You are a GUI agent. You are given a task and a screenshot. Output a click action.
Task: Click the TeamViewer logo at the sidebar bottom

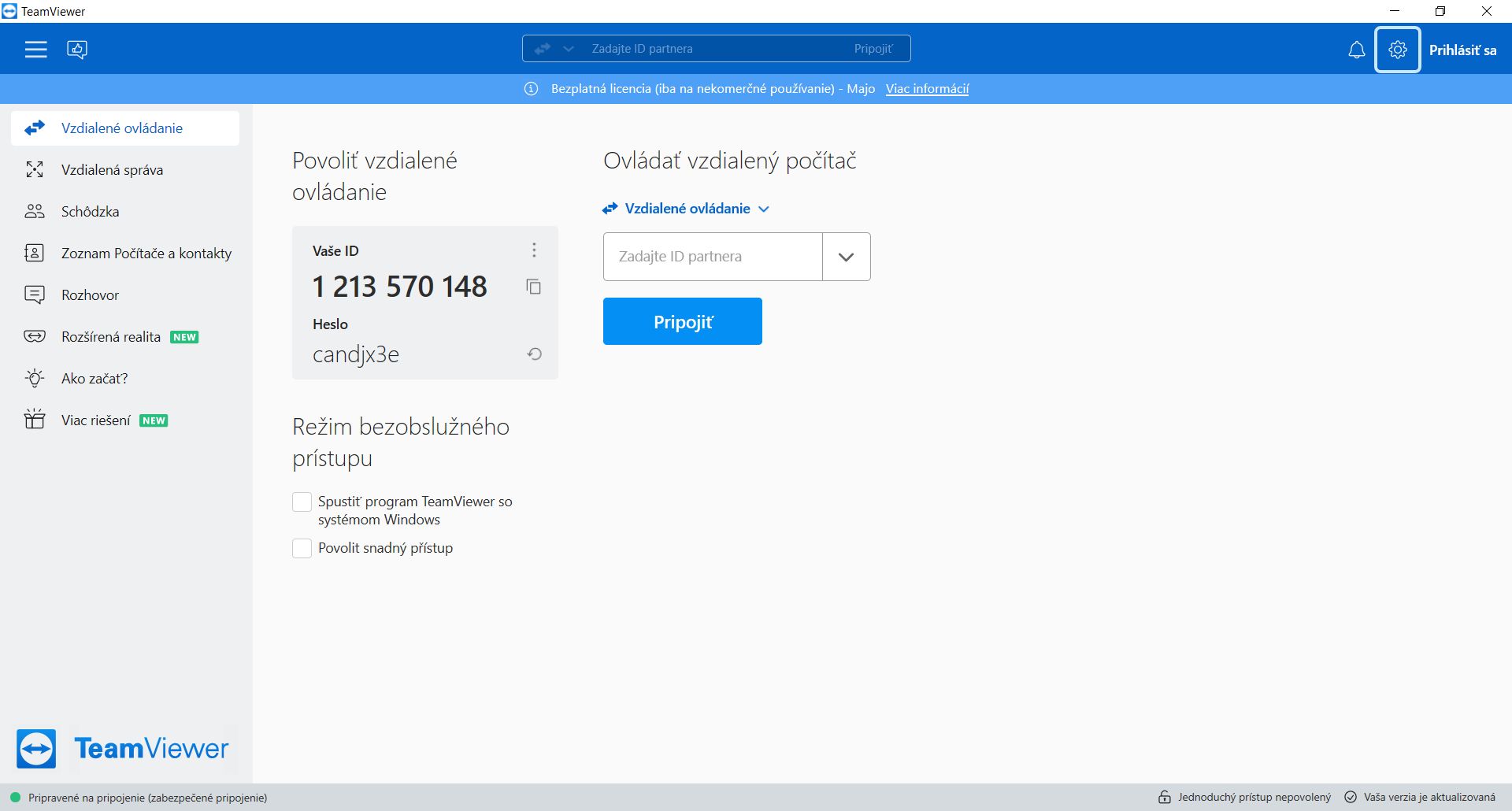point(123,748)
